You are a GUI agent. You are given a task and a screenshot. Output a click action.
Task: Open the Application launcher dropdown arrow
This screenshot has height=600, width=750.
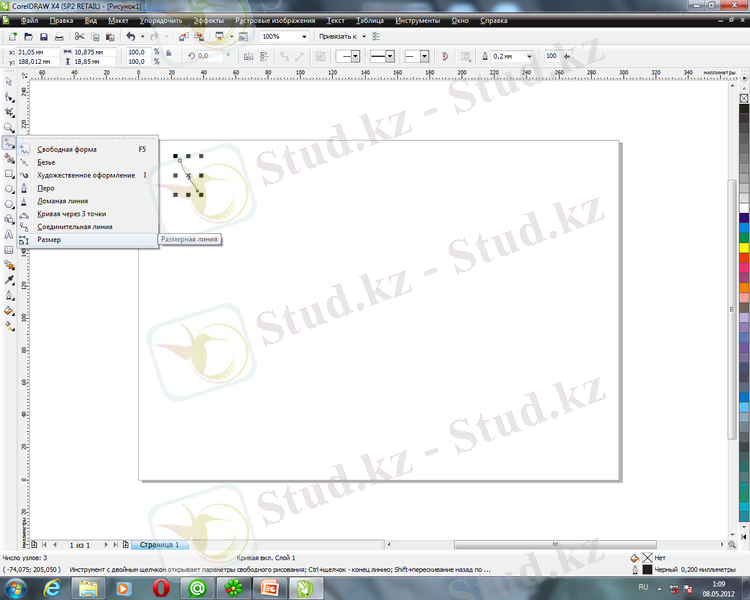(x=231, y=36)
